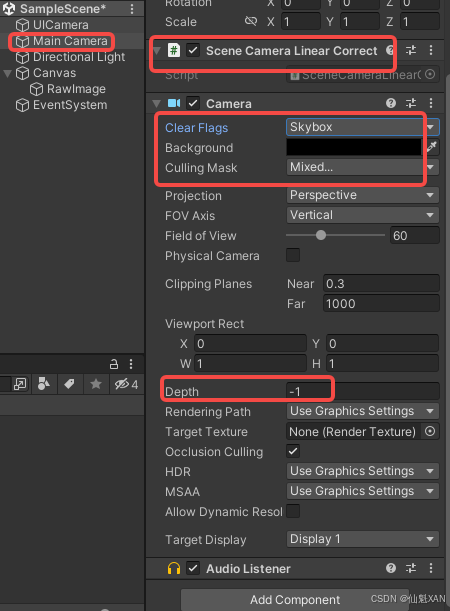The width and height of the screenshot is (450, 611).
Task: Open Audio Listener presets
Action: coord(411,568)
